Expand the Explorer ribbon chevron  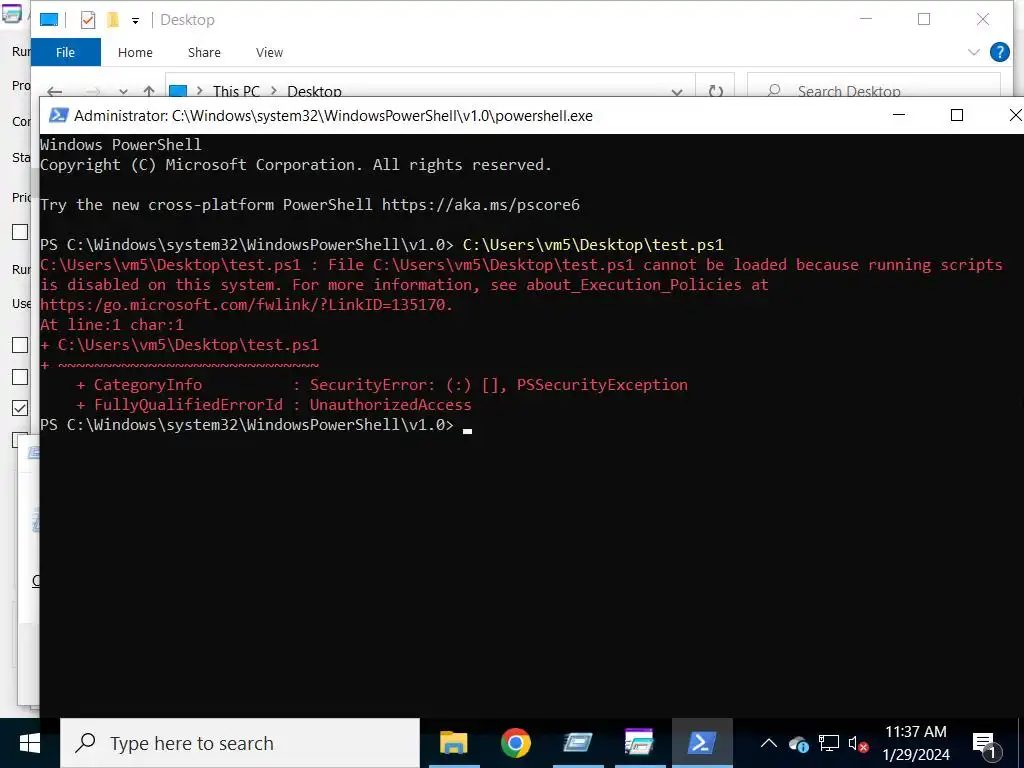point(973,52)
